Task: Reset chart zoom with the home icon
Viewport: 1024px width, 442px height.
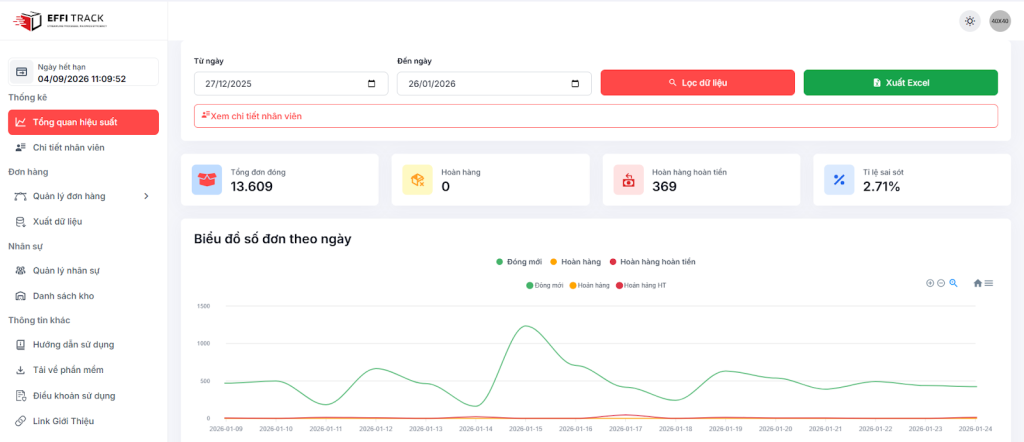Action: [x=978, y=283]
